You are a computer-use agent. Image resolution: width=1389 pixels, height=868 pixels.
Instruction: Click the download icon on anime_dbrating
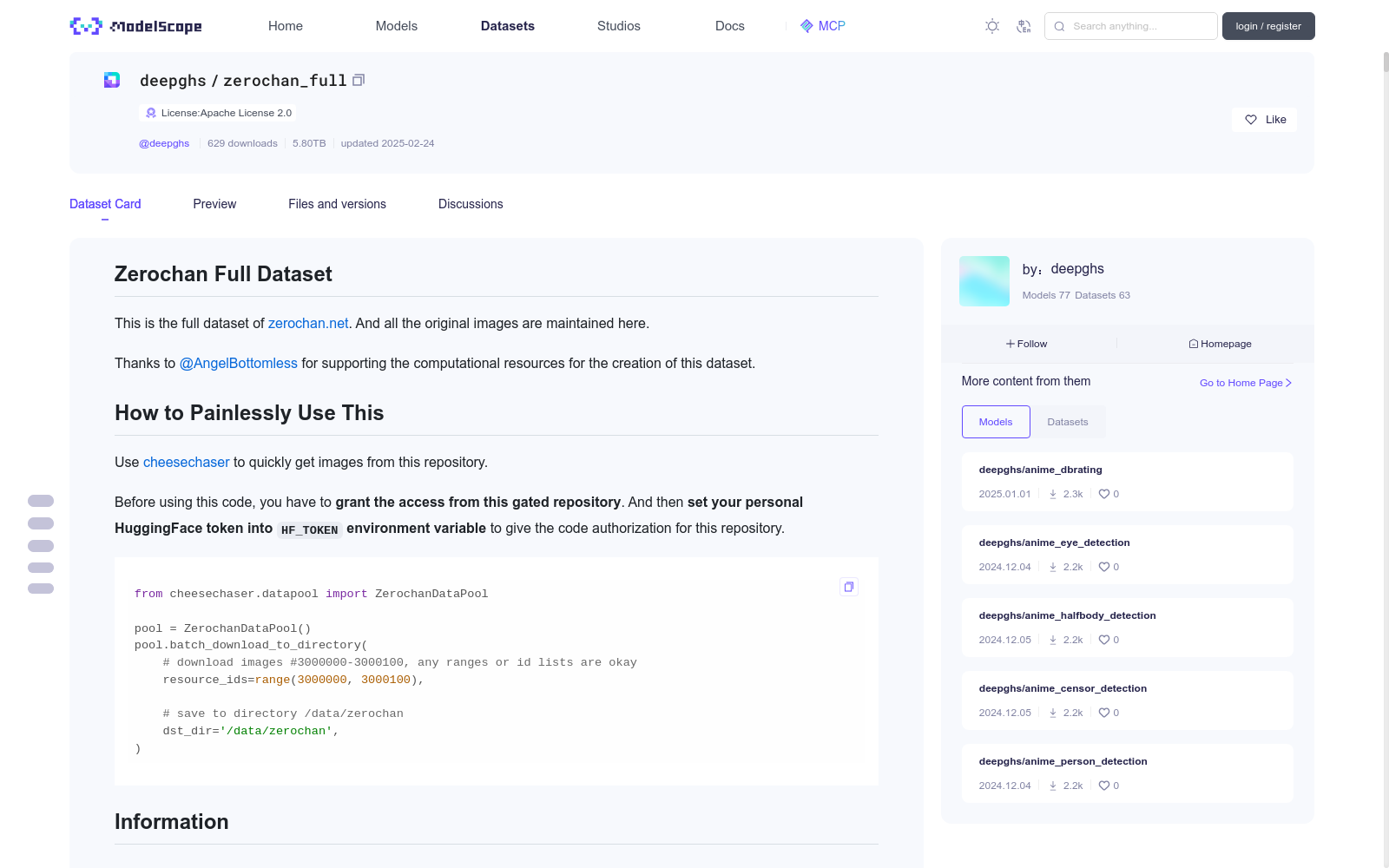click(x=1053, y=494)
